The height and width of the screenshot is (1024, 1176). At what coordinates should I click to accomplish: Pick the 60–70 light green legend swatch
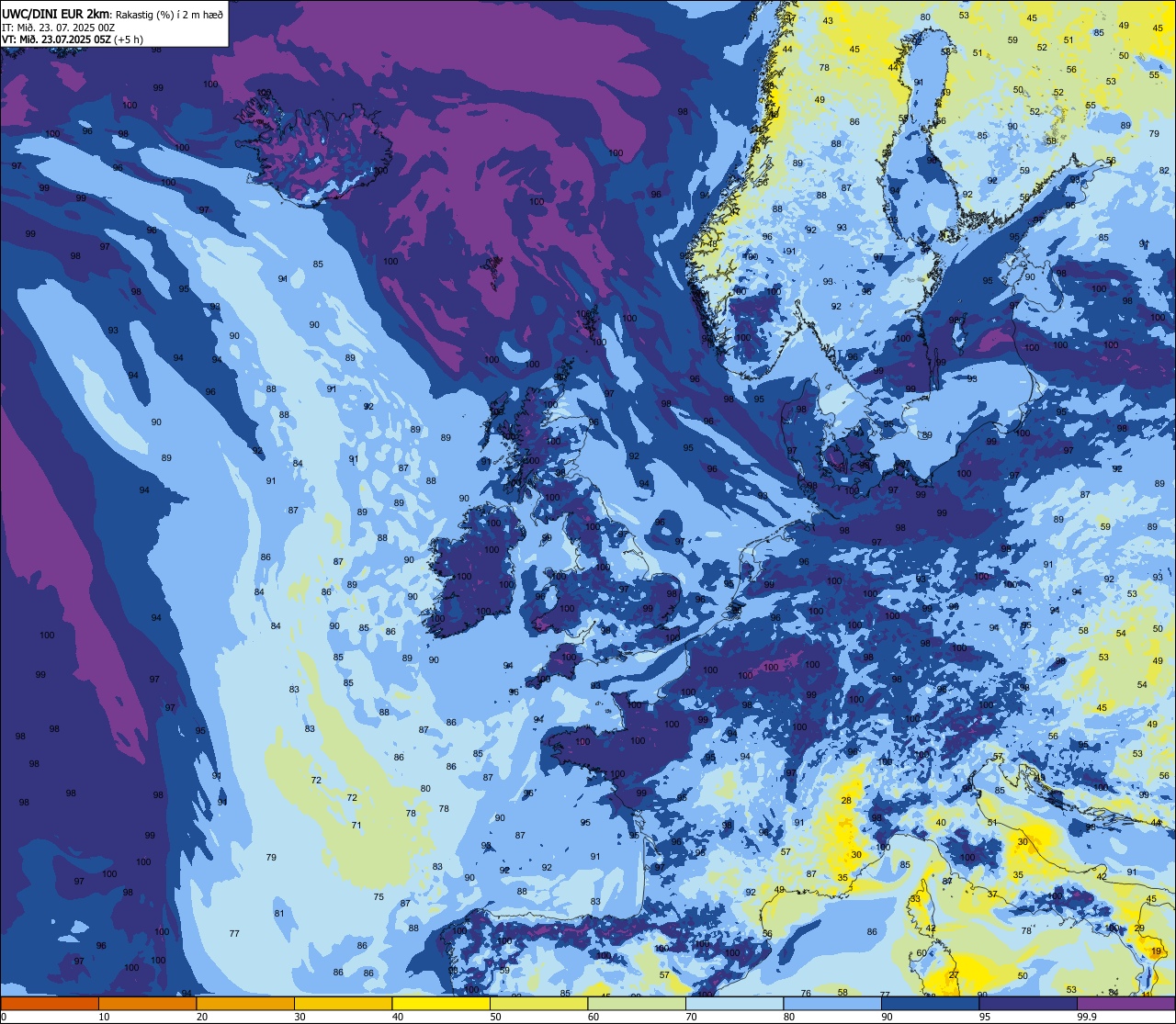pyautogui.click(x=637, y=1004)
